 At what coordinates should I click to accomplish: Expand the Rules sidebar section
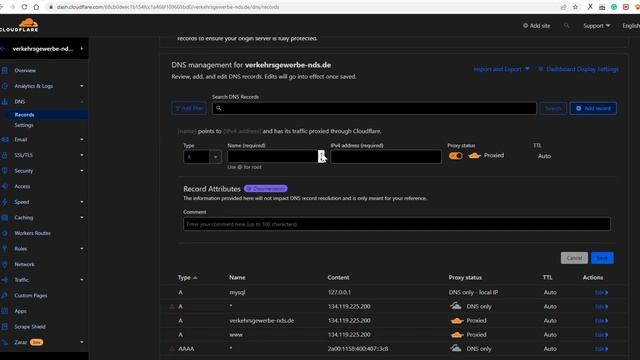point(82,249)
